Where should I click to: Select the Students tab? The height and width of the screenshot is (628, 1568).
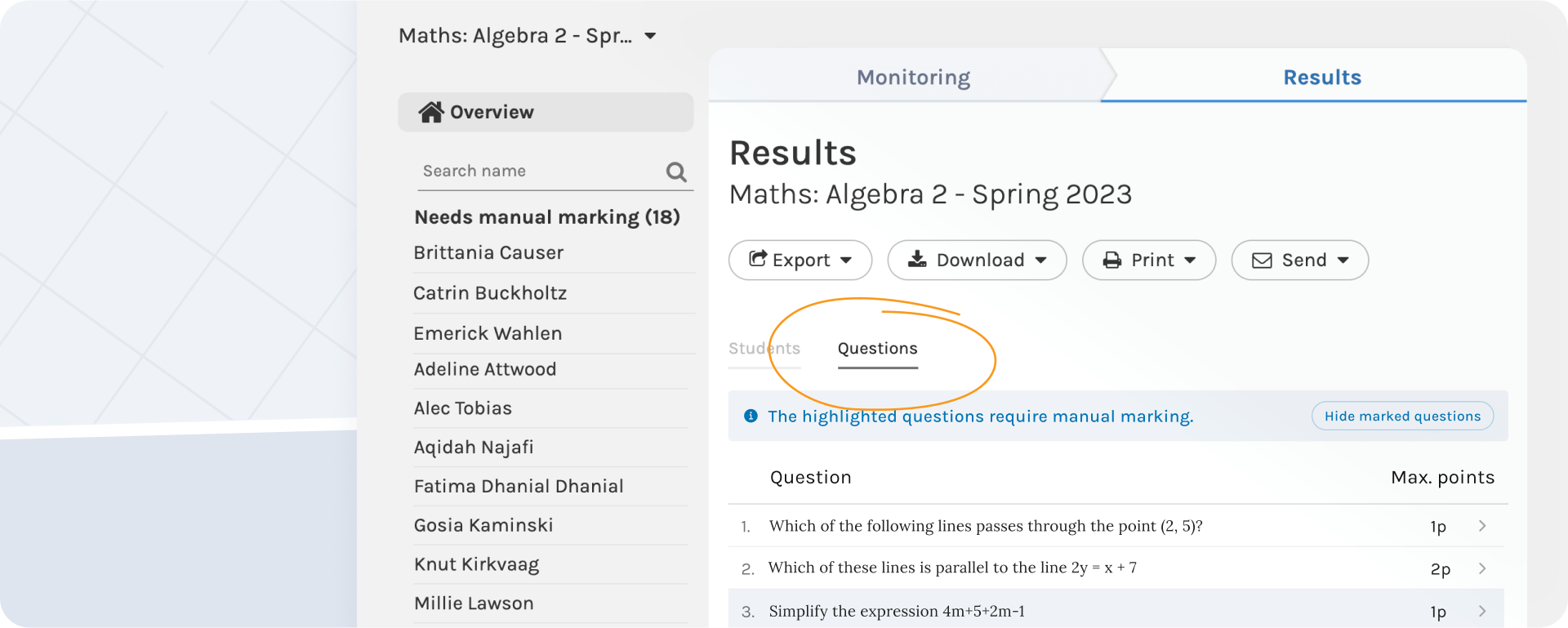764,348
